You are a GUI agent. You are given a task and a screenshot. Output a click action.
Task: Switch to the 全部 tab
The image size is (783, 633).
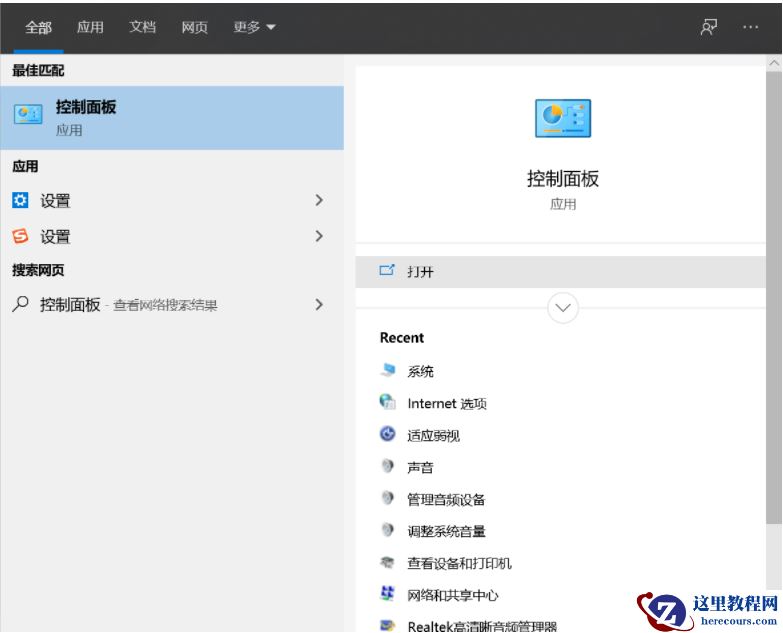tap(38, 27)
